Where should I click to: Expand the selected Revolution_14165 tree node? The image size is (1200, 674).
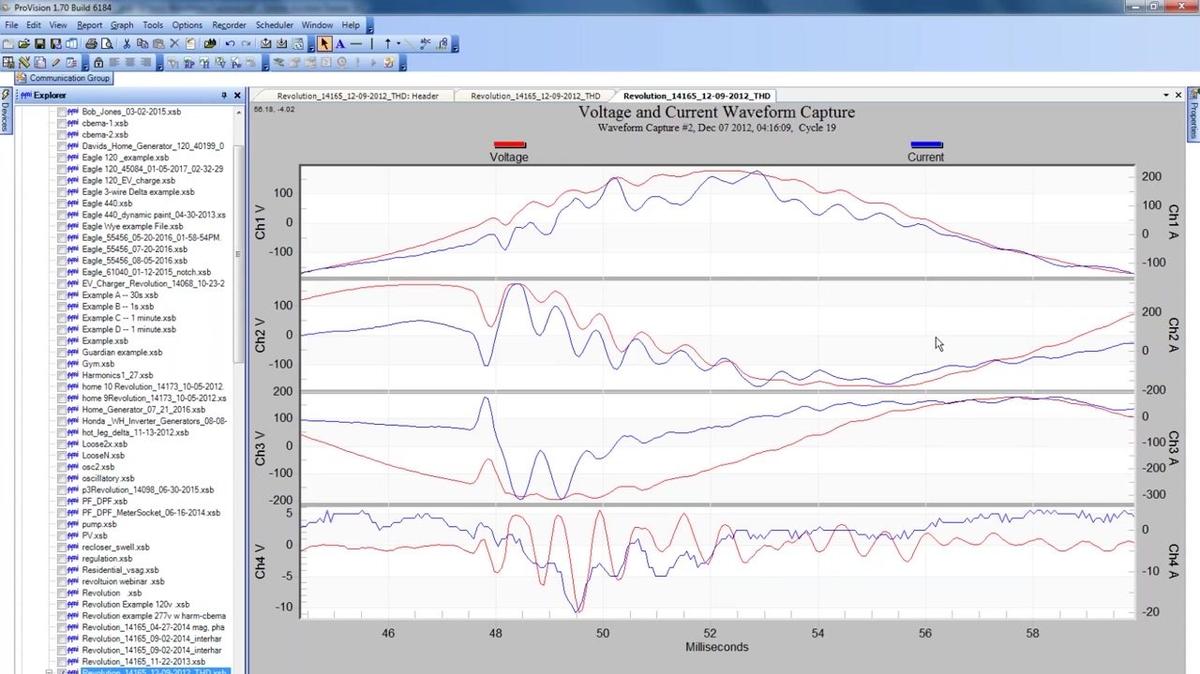[x=50, y=672]
